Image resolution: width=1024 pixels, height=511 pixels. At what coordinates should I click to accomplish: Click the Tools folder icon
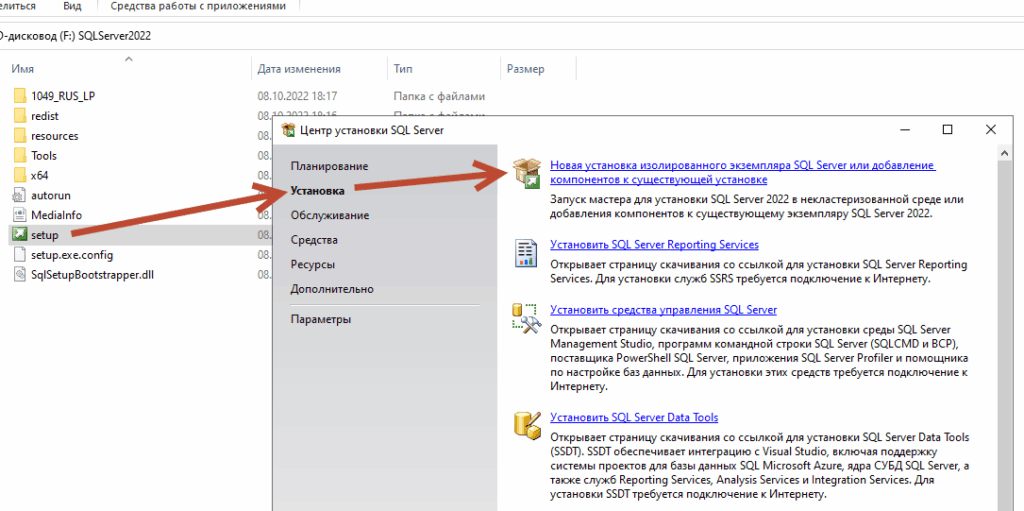click(x=20, y=156)
